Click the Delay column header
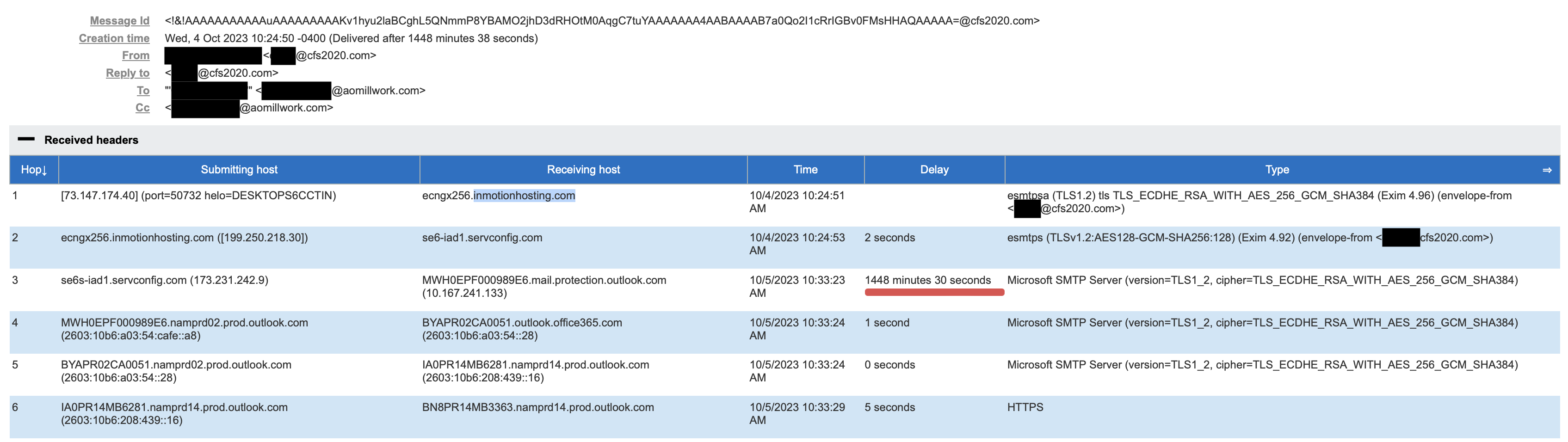Image resolution: width=1568 pixels, height=442 pixels. pyautogui.click(x=934, y=170)
